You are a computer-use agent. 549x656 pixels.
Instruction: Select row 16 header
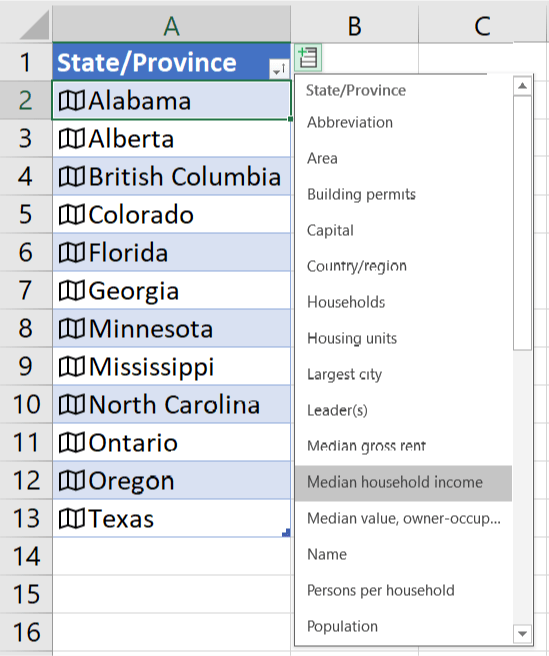(26, 633)
